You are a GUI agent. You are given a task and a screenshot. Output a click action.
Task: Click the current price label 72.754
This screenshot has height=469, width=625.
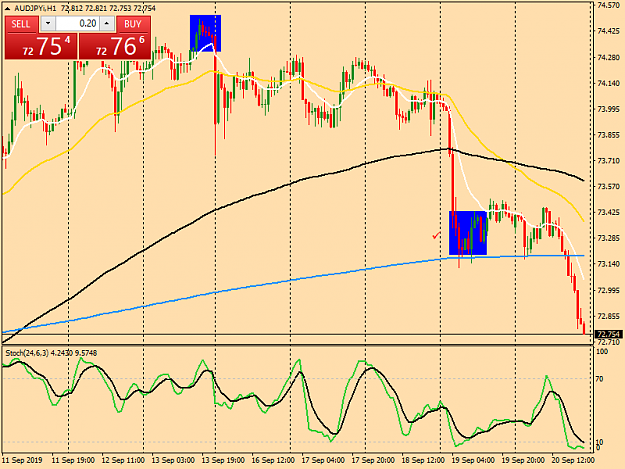[608, 334]
